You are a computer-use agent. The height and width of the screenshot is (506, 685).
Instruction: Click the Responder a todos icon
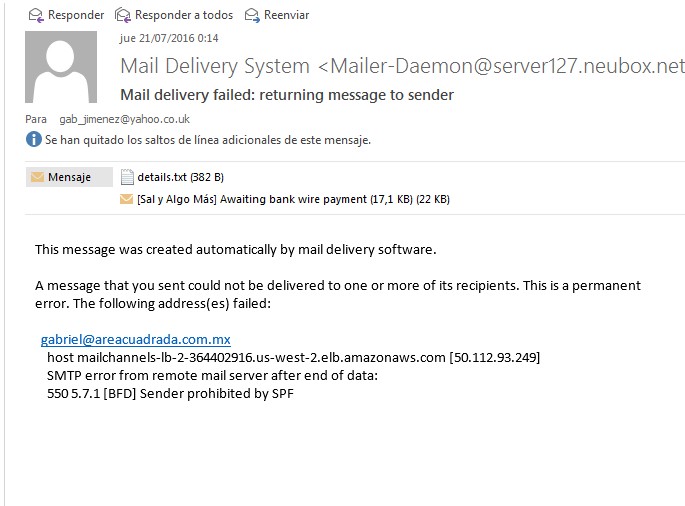click(124, 15)
